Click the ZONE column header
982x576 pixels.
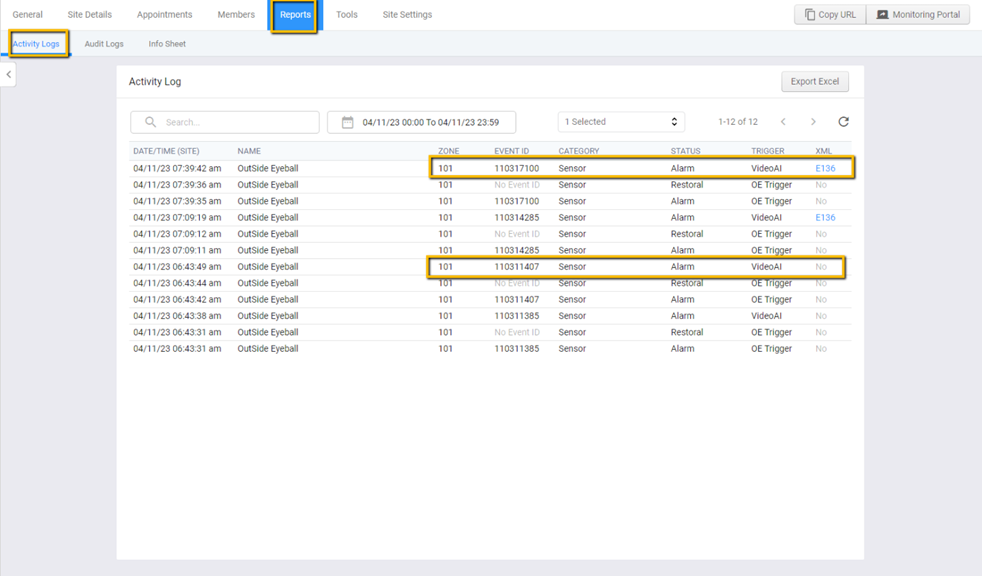pos(448,151)
